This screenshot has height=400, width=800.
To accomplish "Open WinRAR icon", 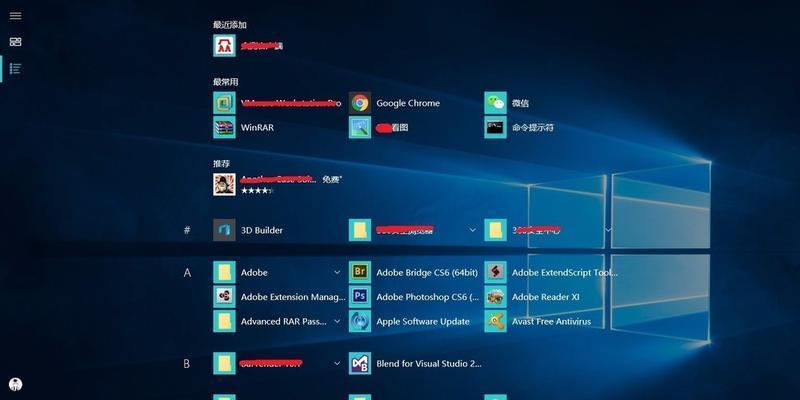I will (224, 127).
